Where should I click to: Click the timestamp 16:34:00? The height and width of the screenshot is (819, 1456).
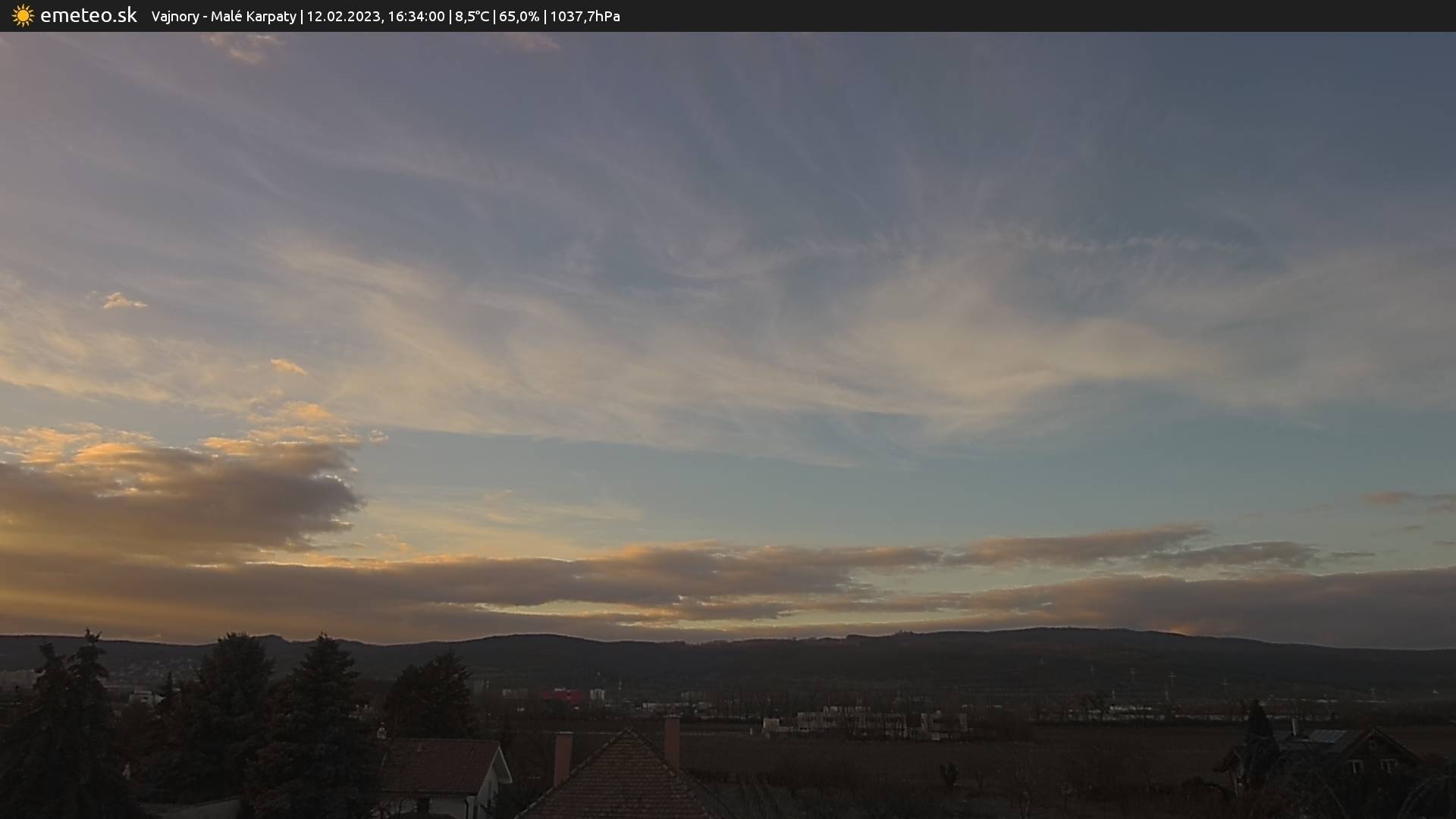click(x=416, y=17)
